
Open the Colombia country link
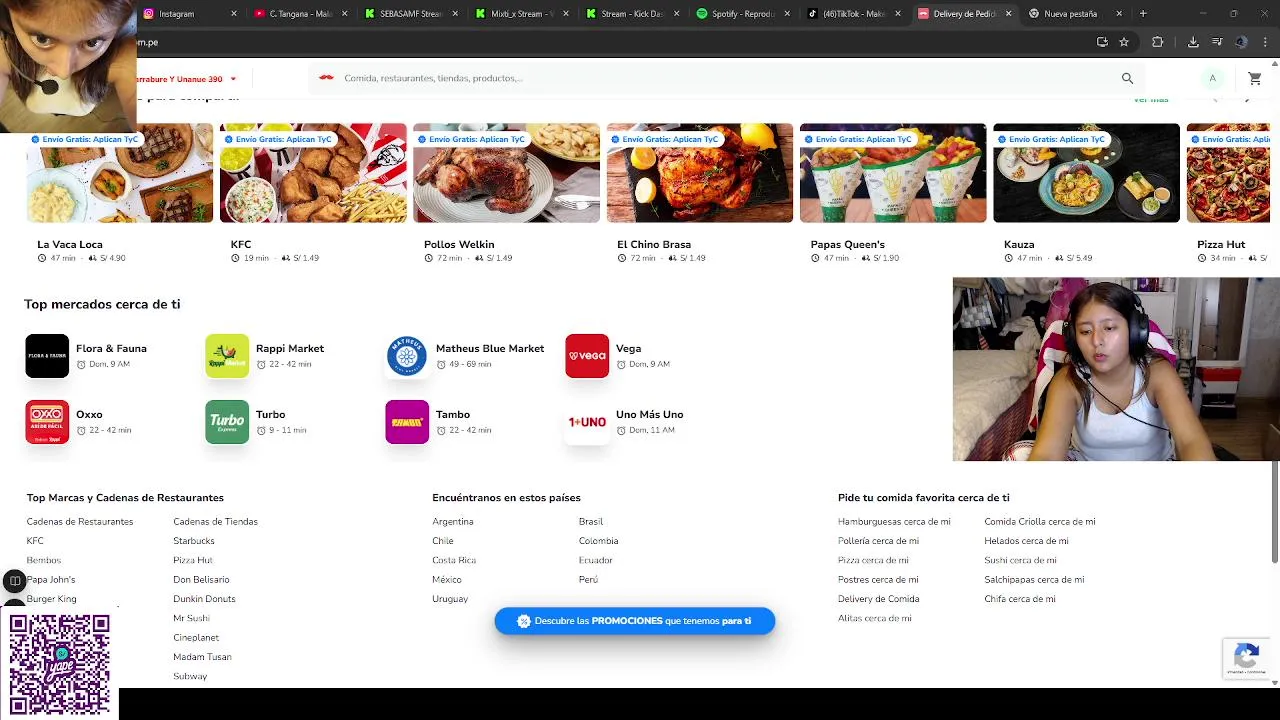click(598, 541)
